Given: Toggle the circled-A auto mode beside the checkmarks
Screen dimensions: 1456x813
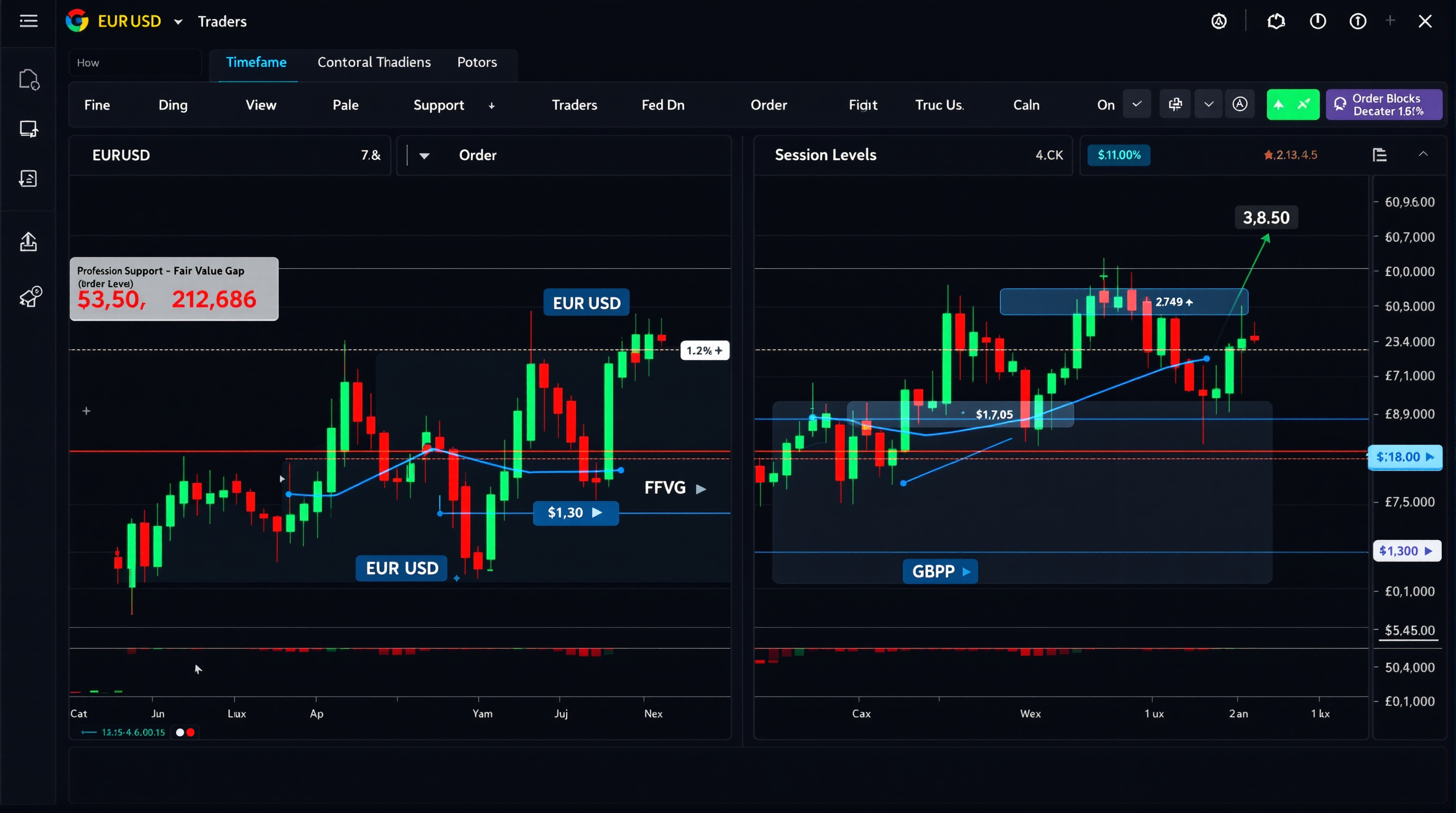Looking at the screenshot, I should (1240, 104).
